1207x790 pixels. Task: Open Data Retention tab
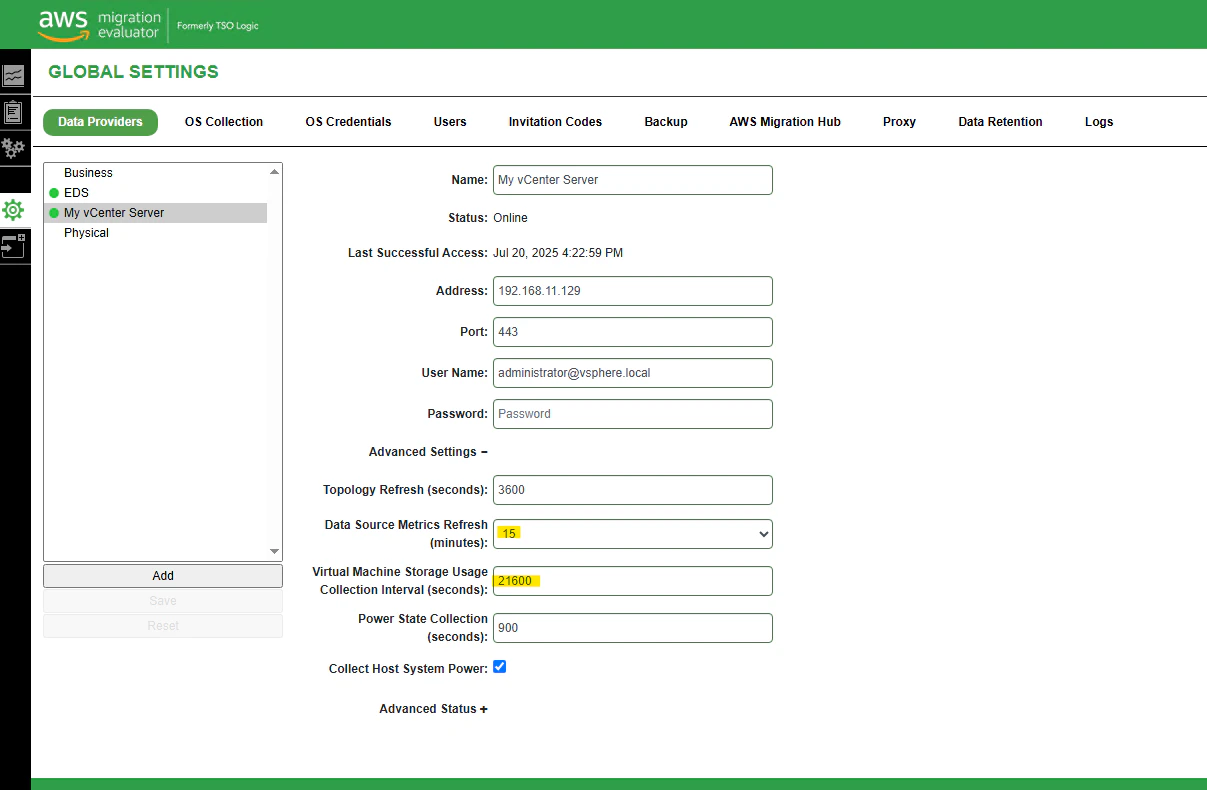(1000, 122)
